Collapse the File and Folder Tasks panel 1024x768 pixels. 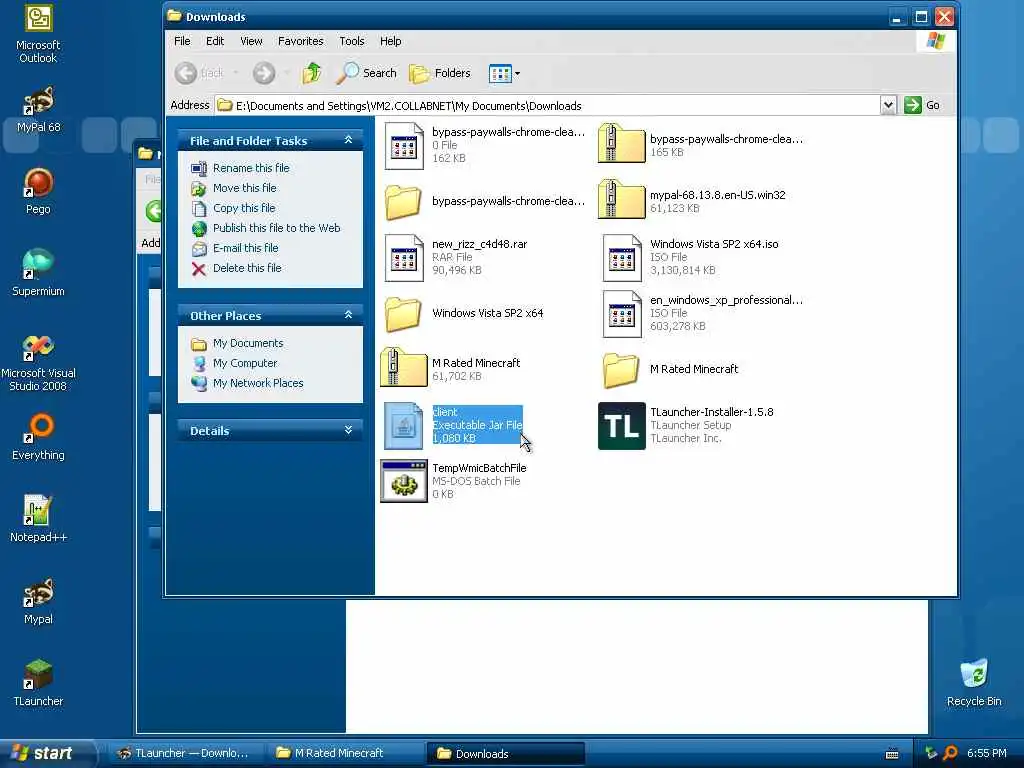coord(348,140)
